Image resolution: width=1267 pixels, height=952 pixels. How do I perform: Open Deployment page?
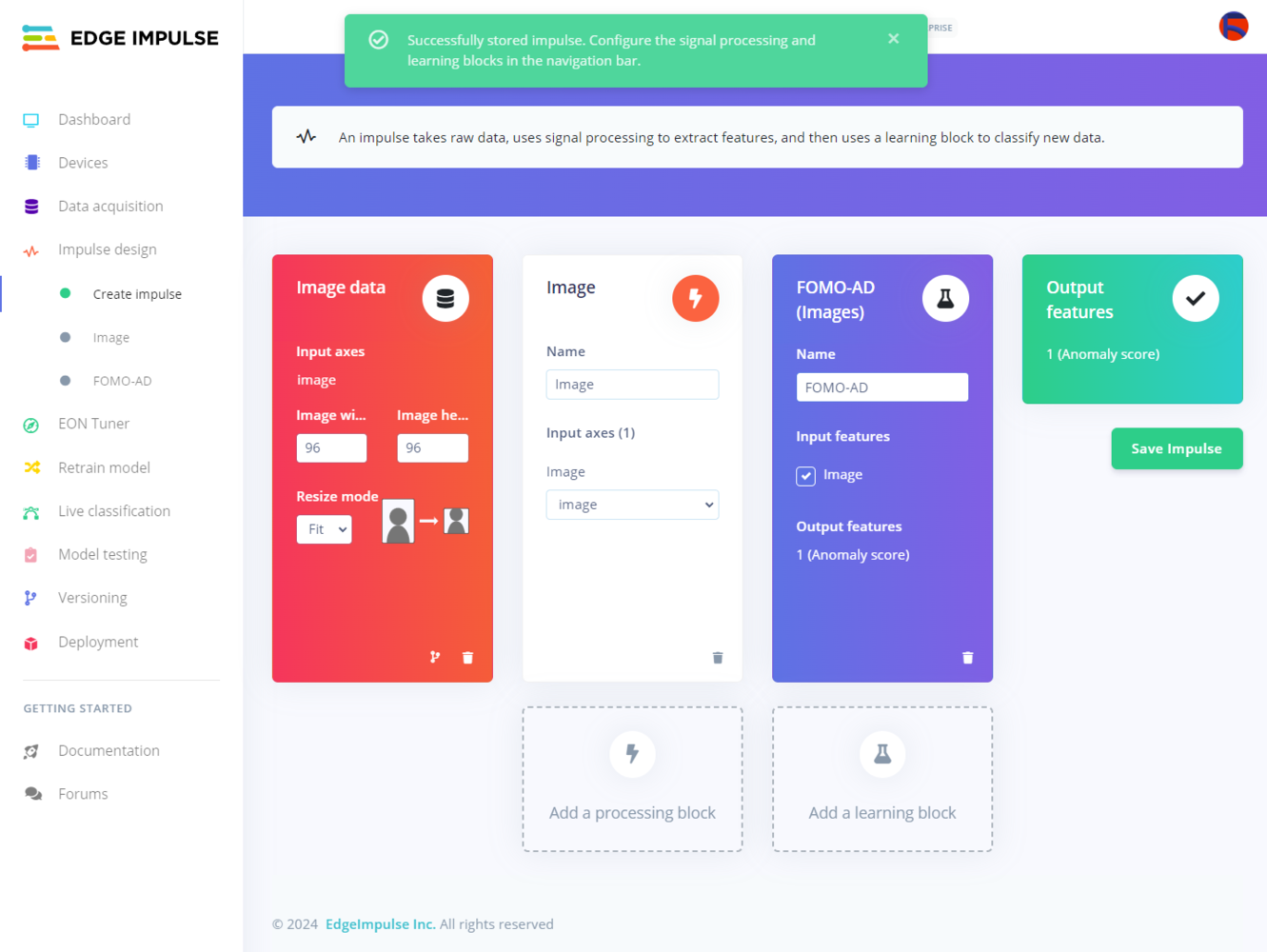98,642
